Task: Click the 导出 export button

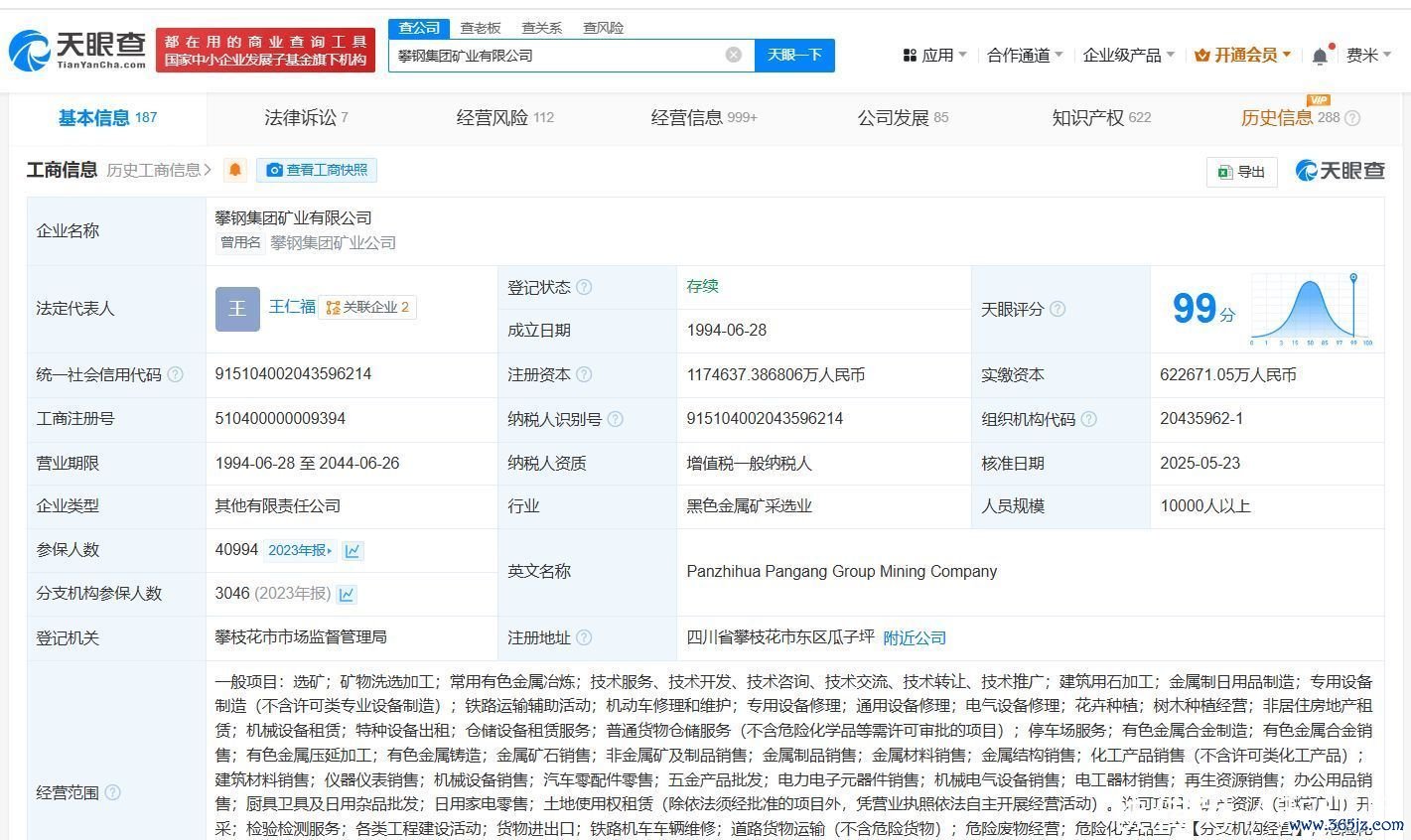Action: (1242, 171)
